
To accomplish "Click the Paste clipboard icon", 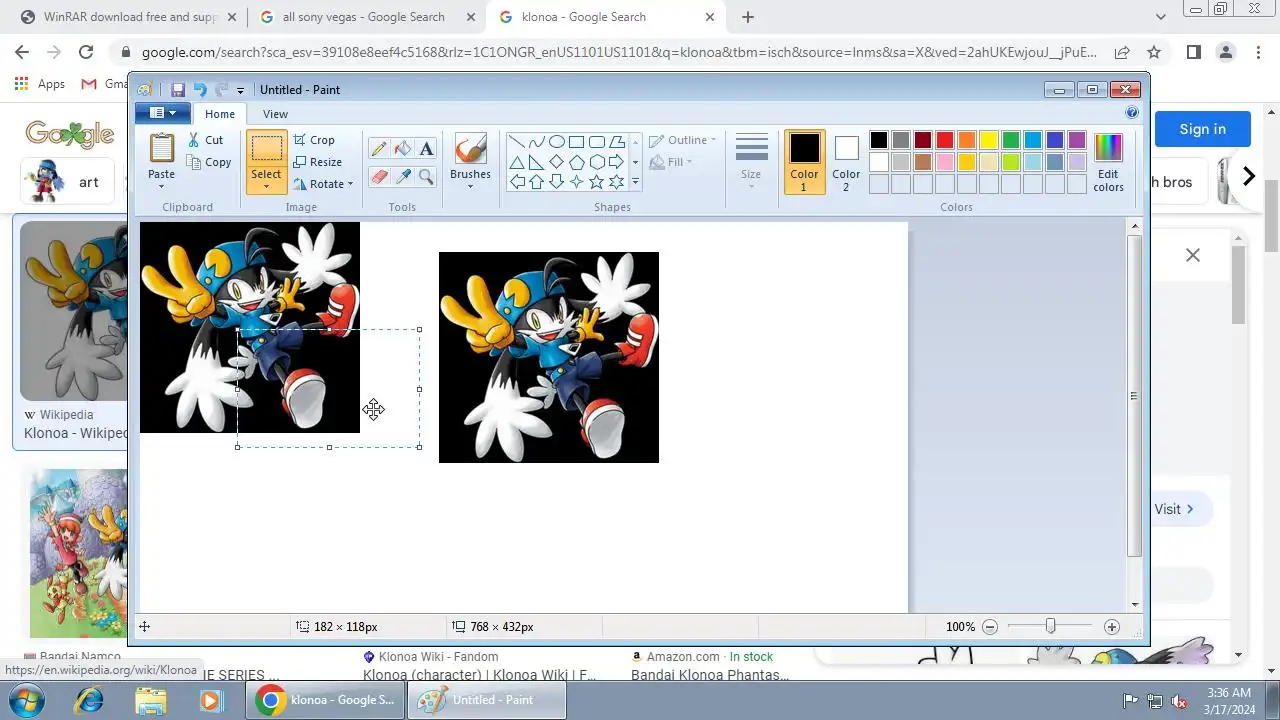I will [161, 148].
